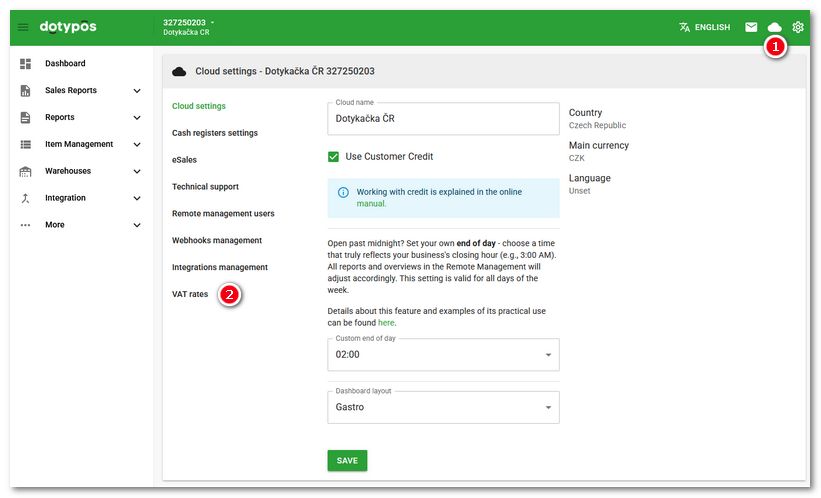Viewport: 821px width, 498px height.
Task: Open the hamburger menu icon
Action: (23, 27)
